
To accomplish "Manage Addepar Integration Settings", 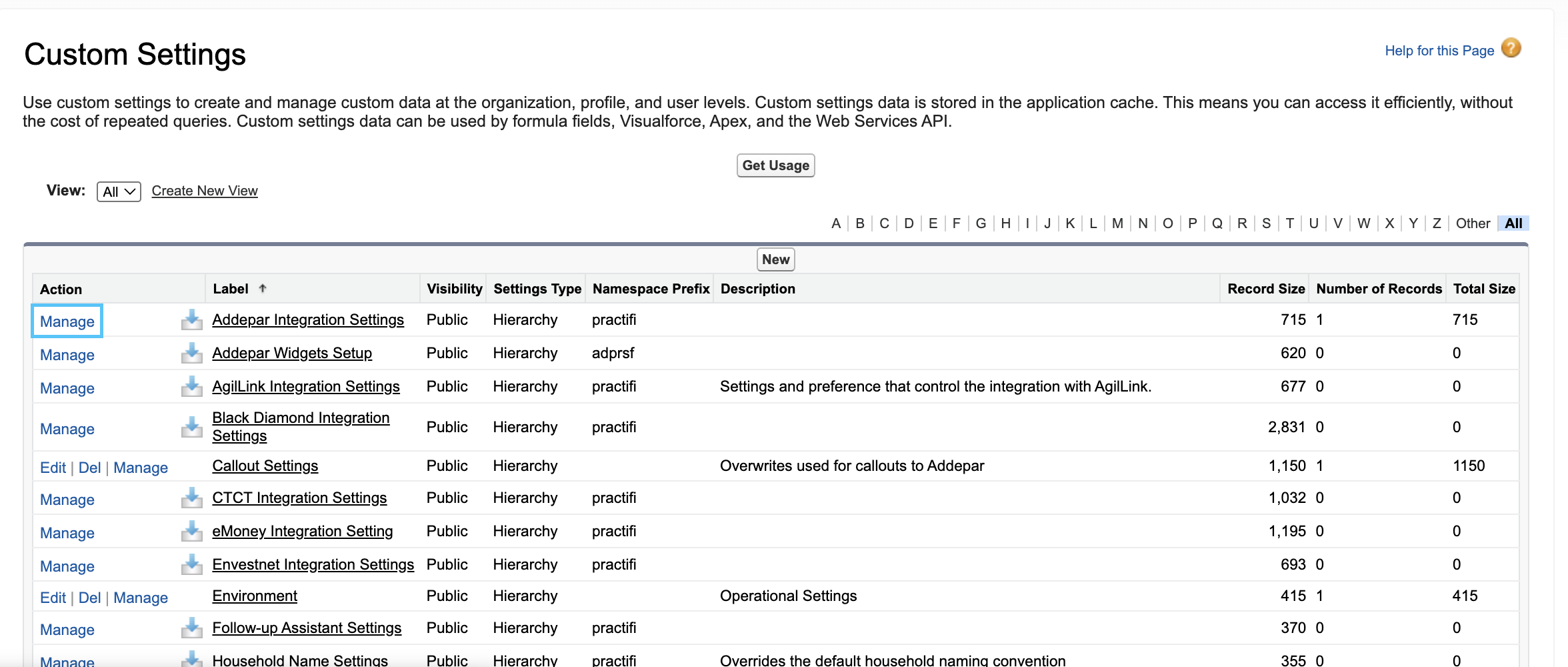I will coord(67,321).
